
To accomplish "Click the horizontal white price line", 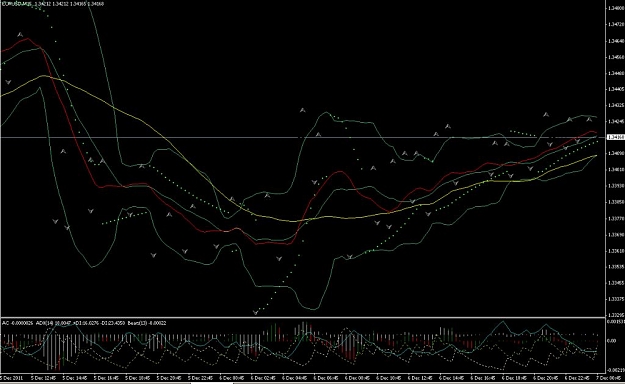I will click(303, 138).
